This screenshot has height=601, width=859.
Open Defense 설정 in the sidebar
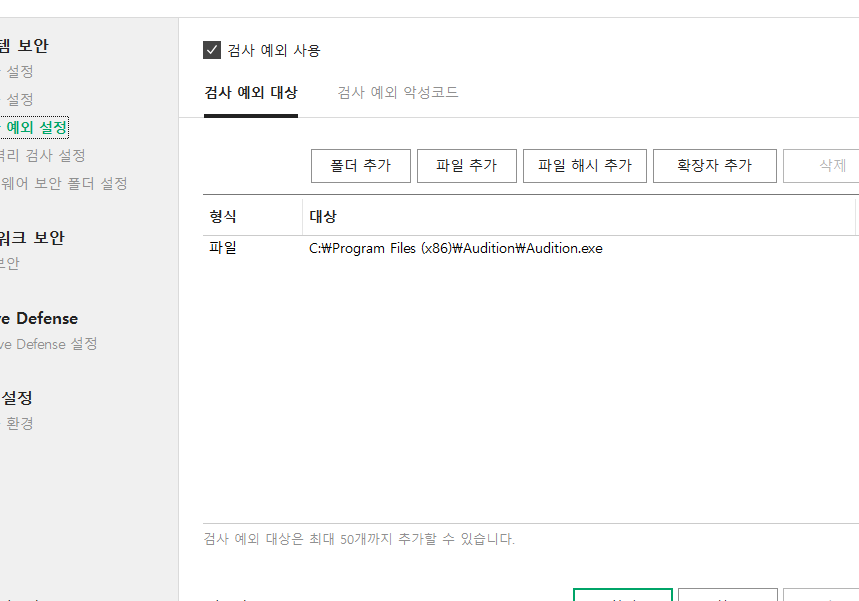pos(48,344)
